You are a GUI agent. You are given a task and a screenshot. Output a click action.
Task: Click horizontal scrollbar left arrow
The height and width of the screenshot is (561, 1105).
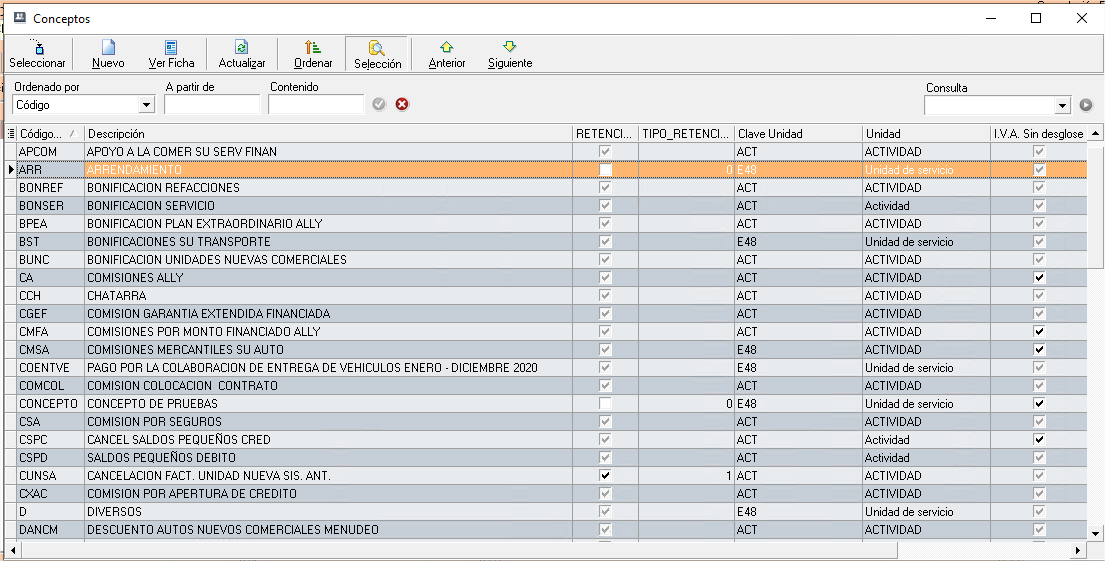tap(12, 550)
